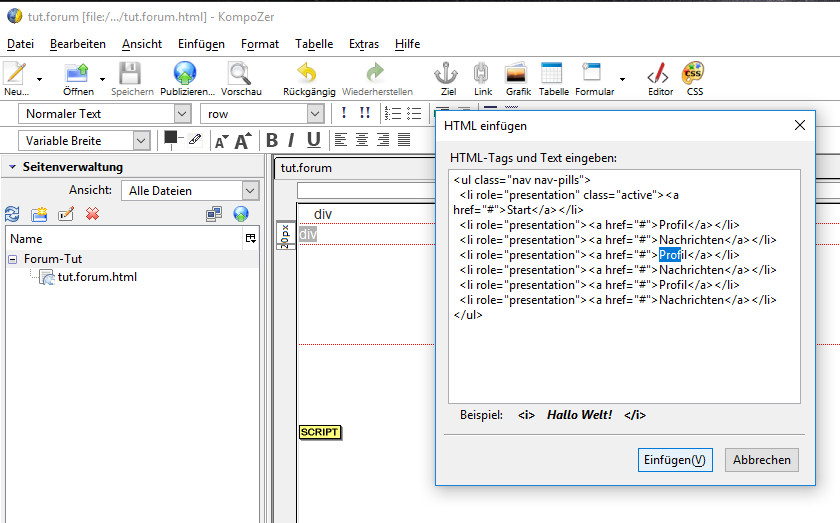Open the Alle Dateien view dropdown
840x523 pixels.
coord(250,190)
